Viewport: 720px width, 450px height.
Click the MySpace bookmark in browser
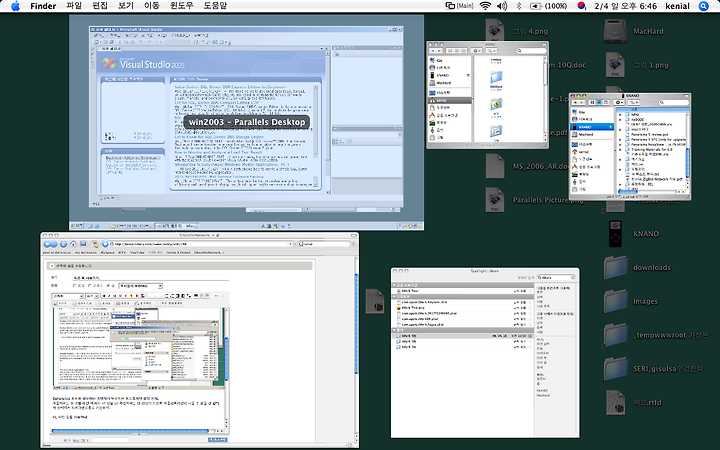point(107,253)
